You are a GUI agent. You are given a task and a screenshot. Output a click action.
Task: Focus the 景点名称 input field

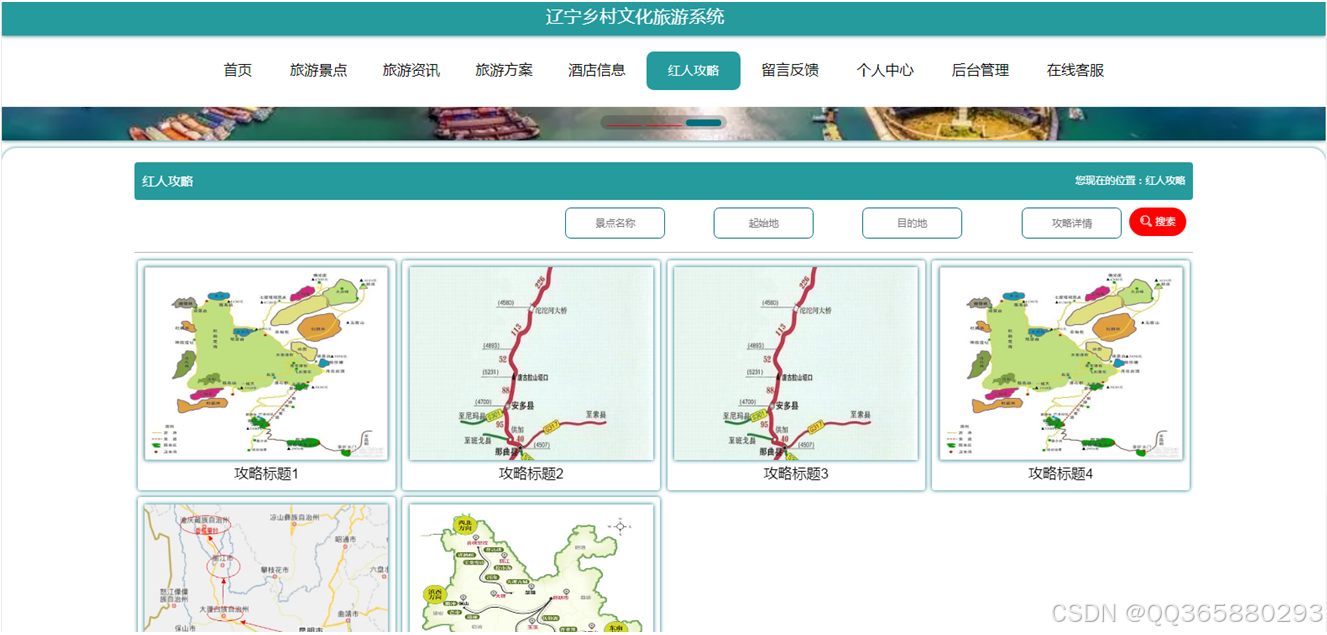click(x=615, y=223)
